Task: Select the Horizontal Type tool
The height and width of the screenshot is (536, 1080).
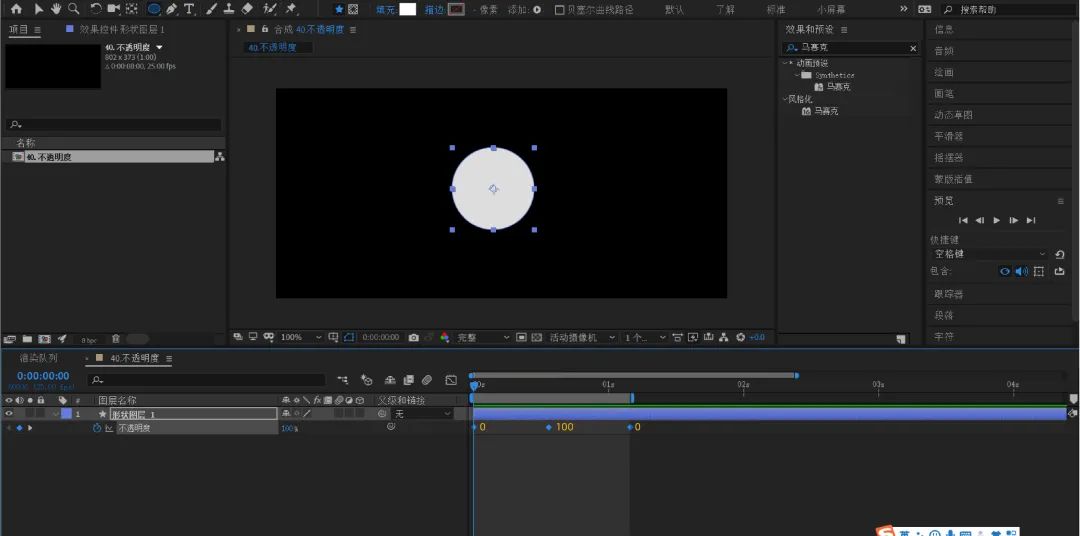Action: [189, 9]
